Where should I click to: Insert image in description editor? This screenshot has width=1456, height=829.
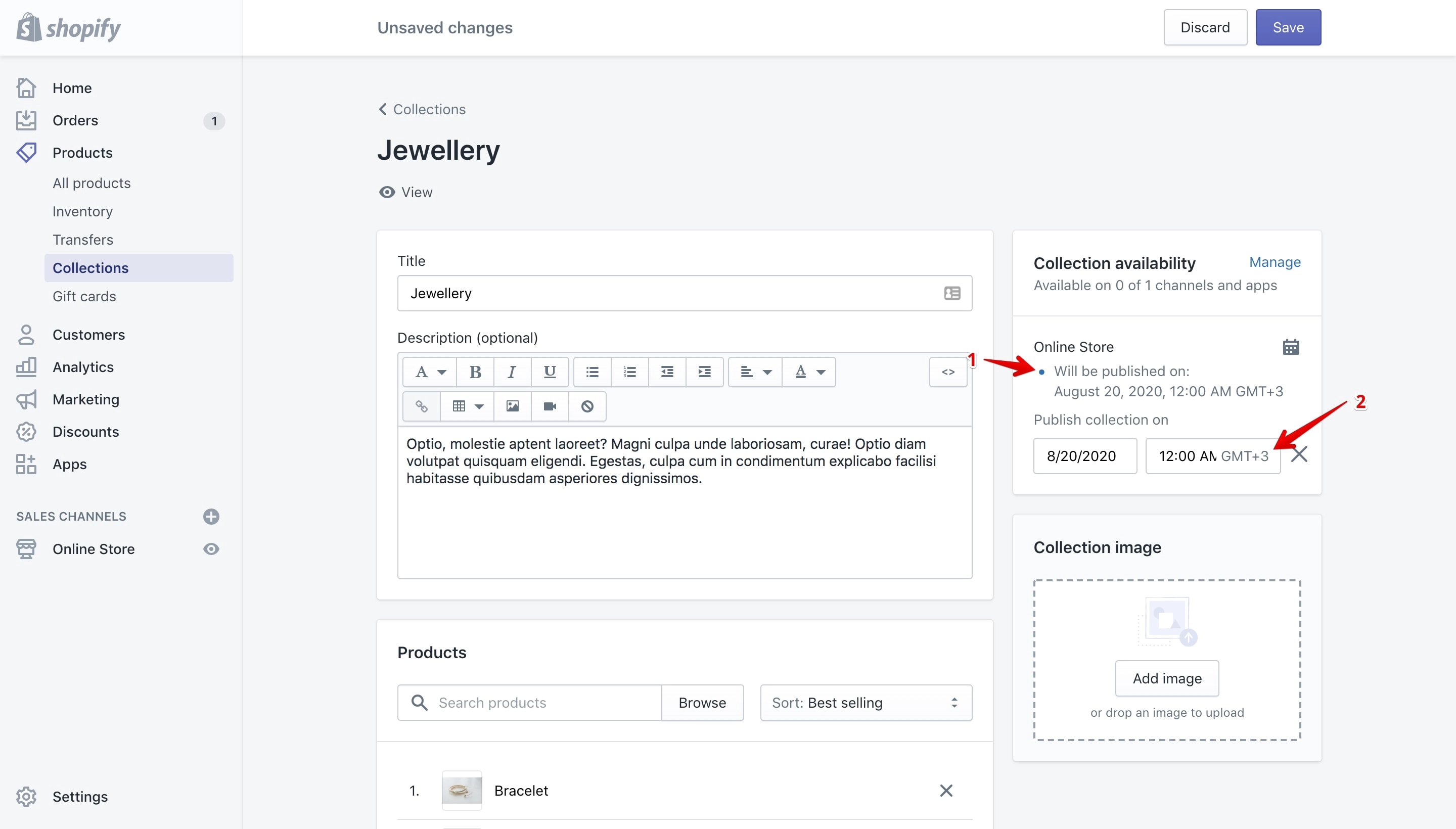[513, 406]
